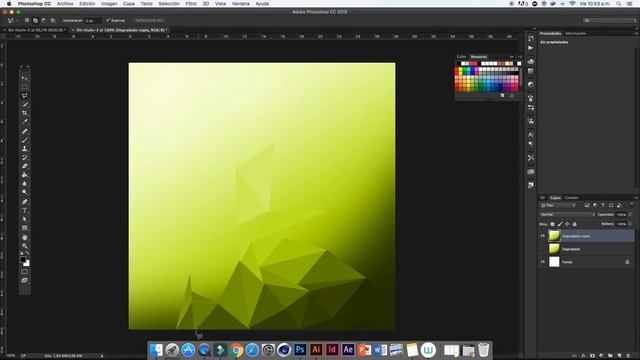Click Add to selection option icon
Screen dimensions: 640x360
(36, 20)
